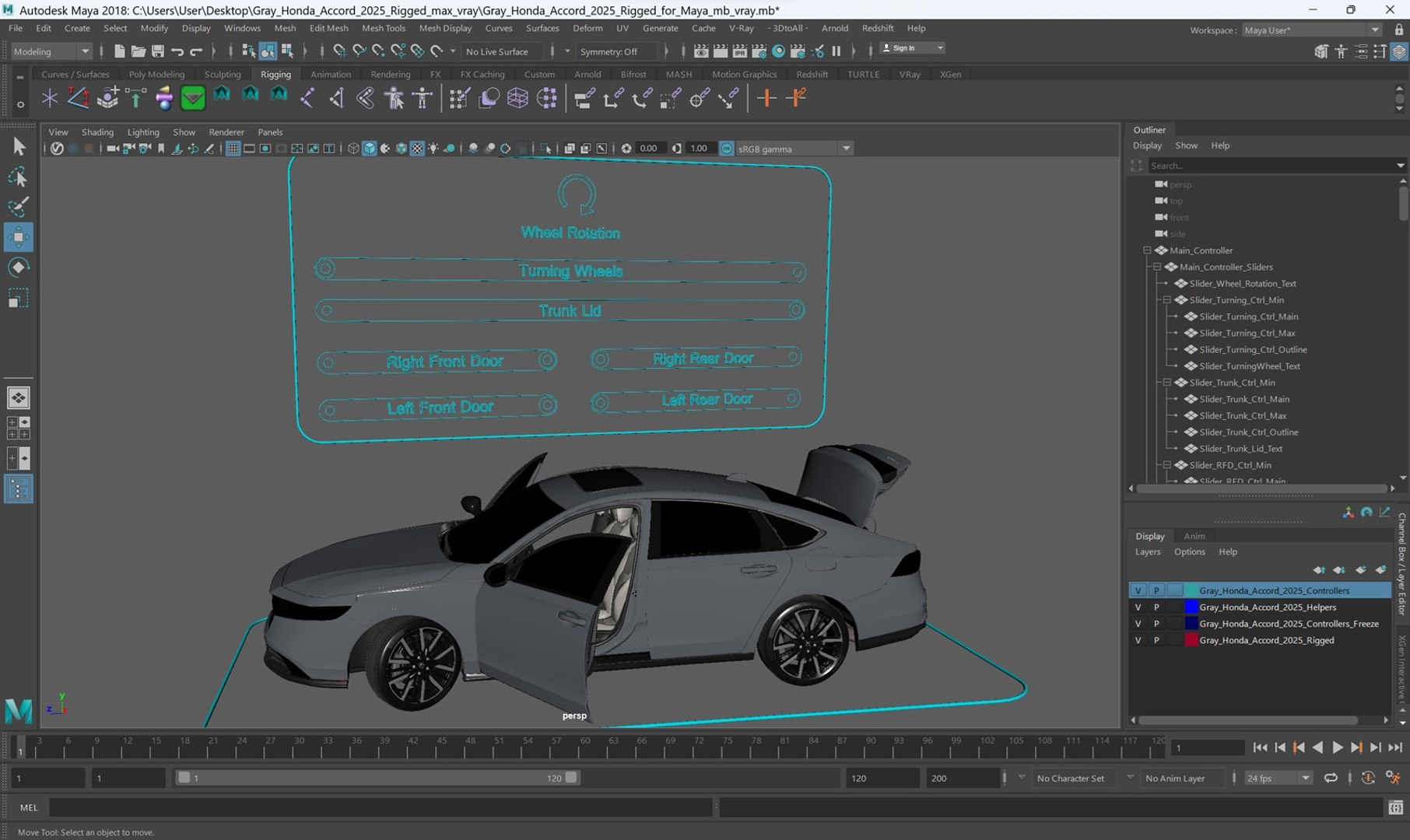Image resolution: width=1410 pixels, height=840 pixels.
Task: Open the Render View clapper icon
Action: [700, 51]
